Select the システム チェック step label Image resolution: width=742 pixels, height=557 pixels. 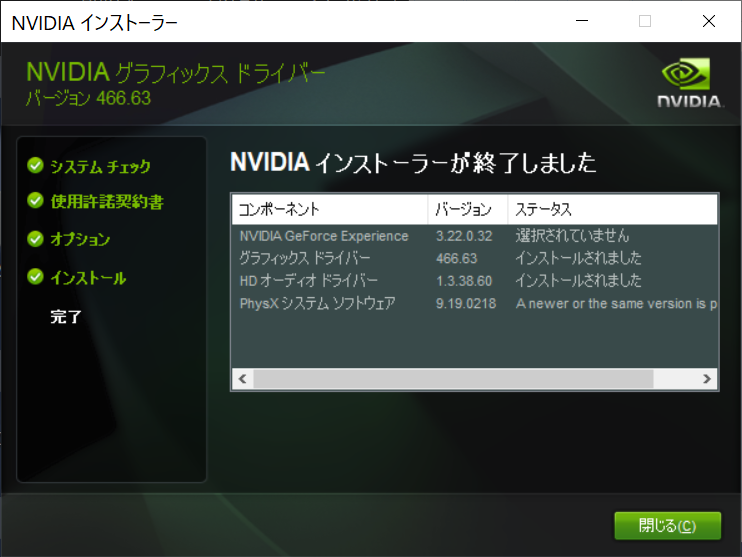[x=100, y=167]
